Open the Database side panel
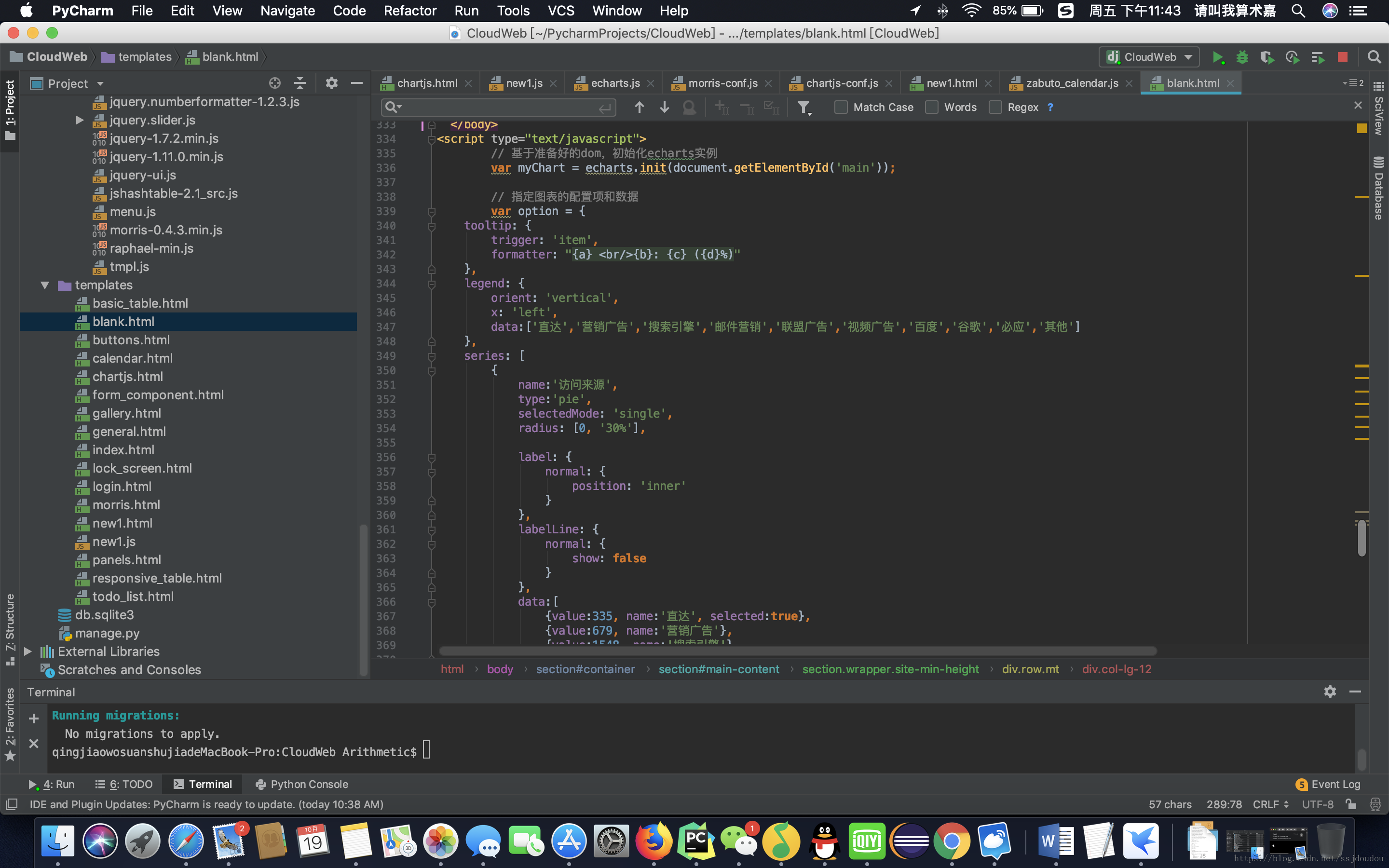The image size is (1389, 868). click(x=1379, y=188)
